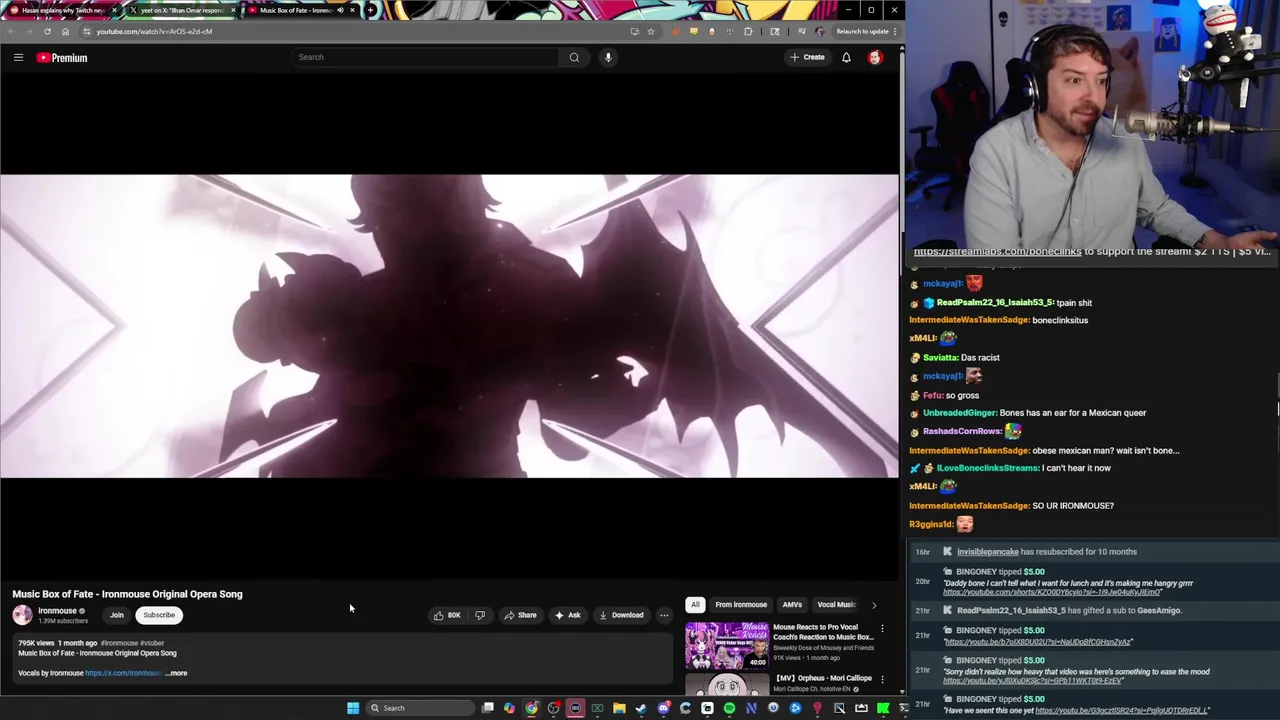The height and width of the screenshot is (720, 1280).
Task: Select the 'Music Box of Fate' tab
Action: 297,10
